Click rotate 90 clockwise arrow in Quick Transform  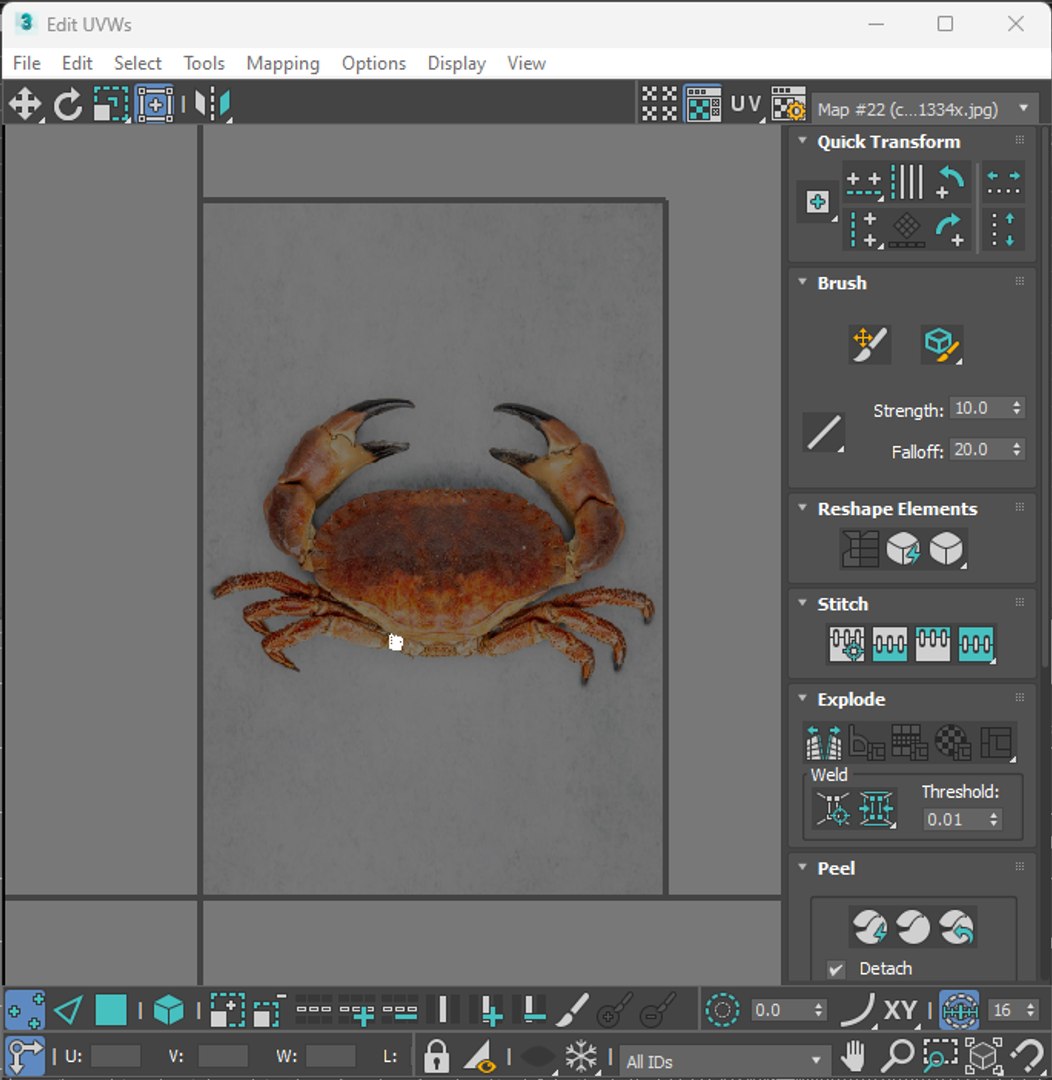point(951,229)
